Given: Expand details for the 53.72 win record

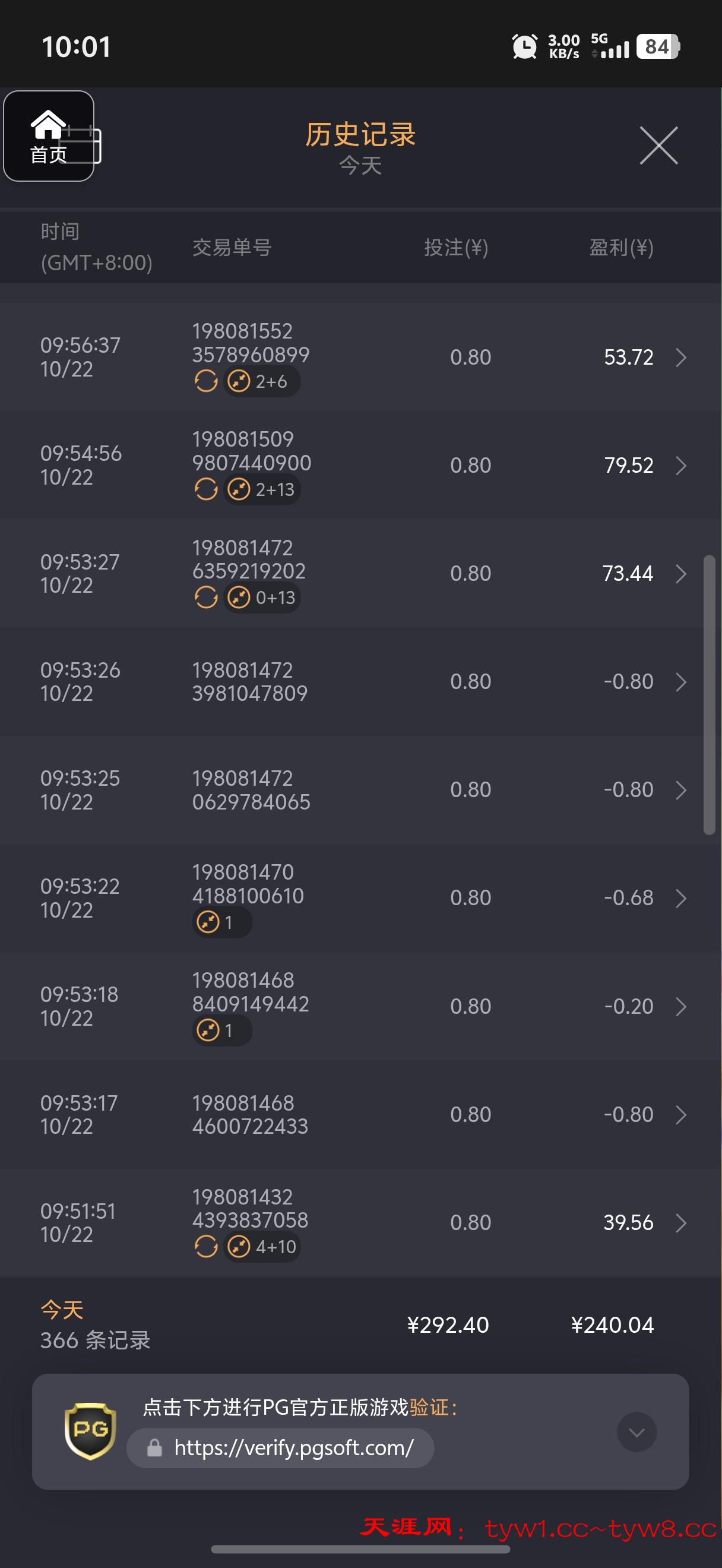Looking at the screenshot, I should coord(680,358).
